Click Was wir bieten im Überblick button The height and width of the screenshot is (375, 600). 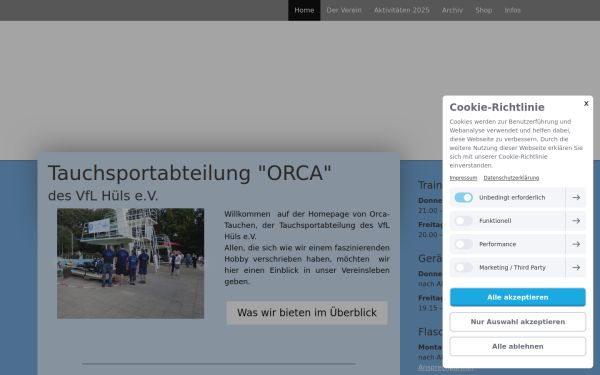307,313
